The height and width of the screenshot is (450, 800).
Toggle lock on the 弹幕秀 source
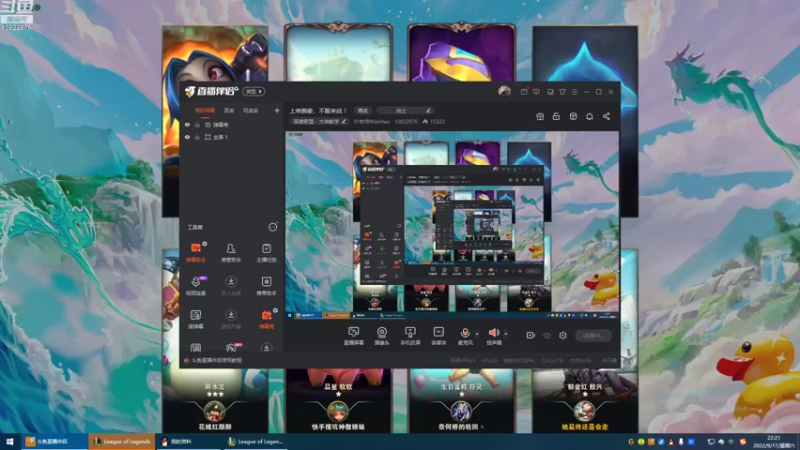197,124
